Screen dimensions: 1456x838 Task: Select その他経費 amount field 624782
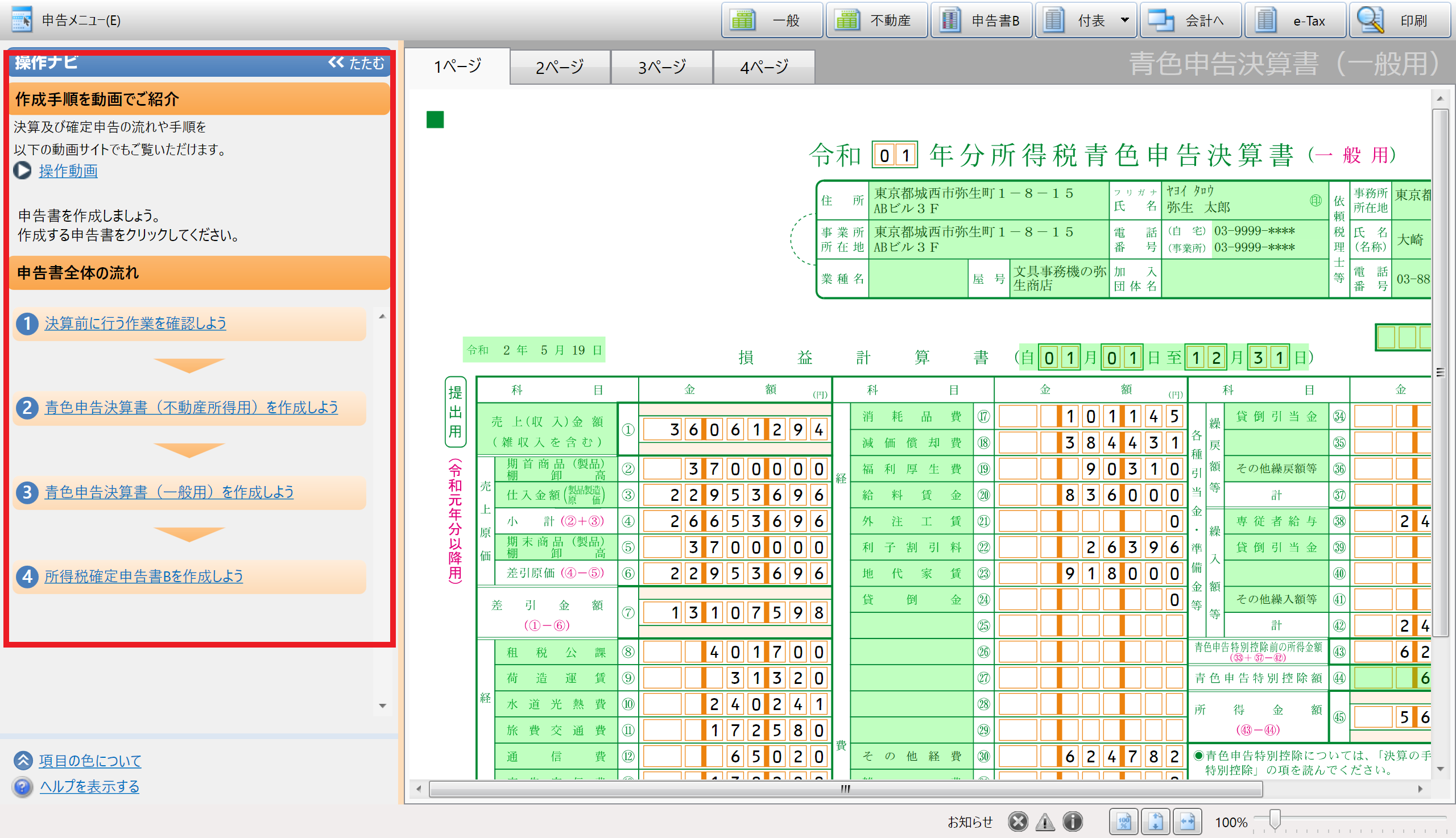pos(1091,756)
